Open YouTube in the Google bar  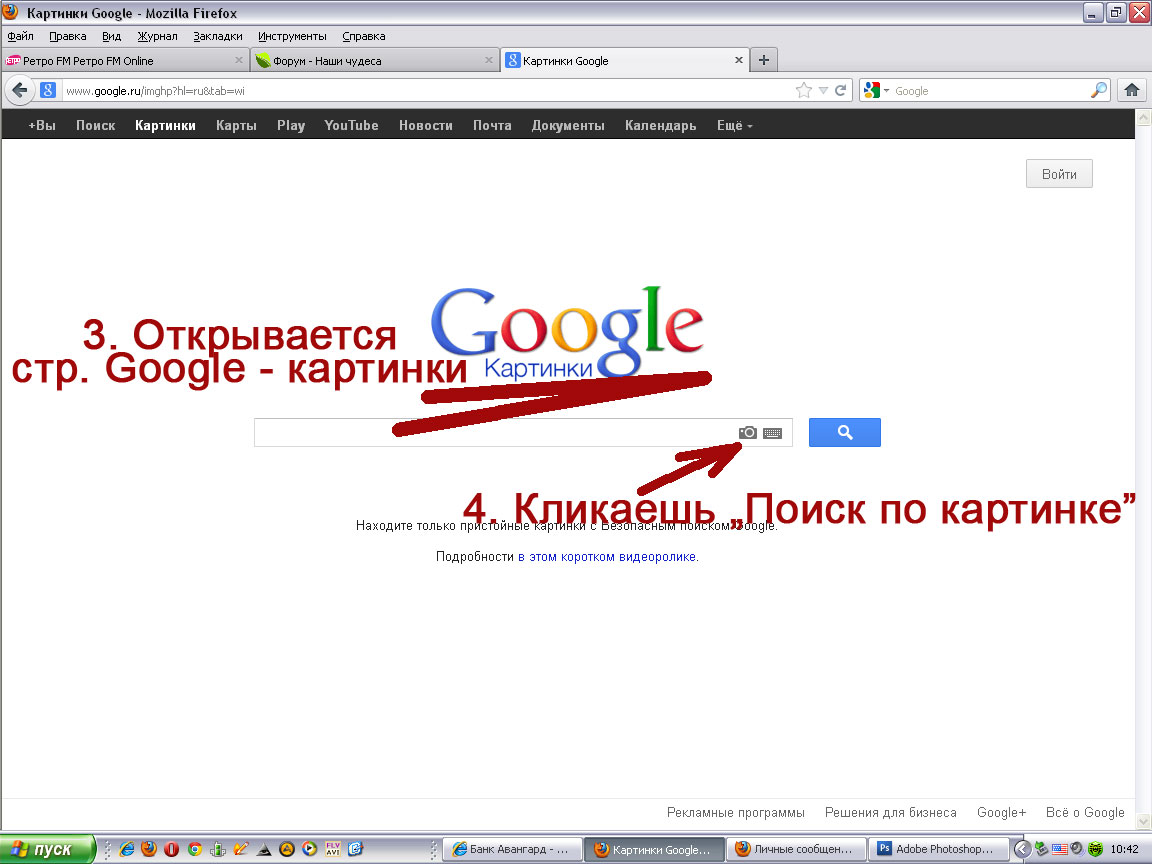(351, 126)
